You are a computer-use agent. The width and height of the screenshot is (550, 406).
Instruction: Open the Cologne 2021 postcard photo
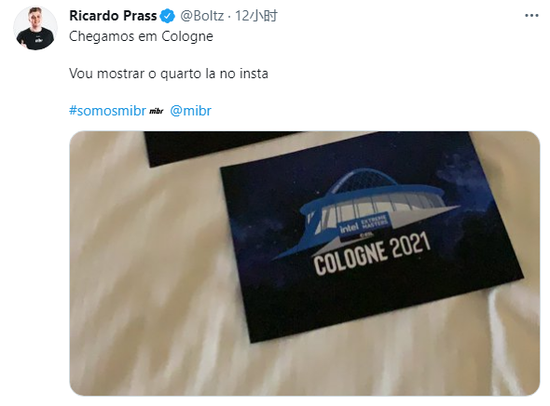point(304,263)
